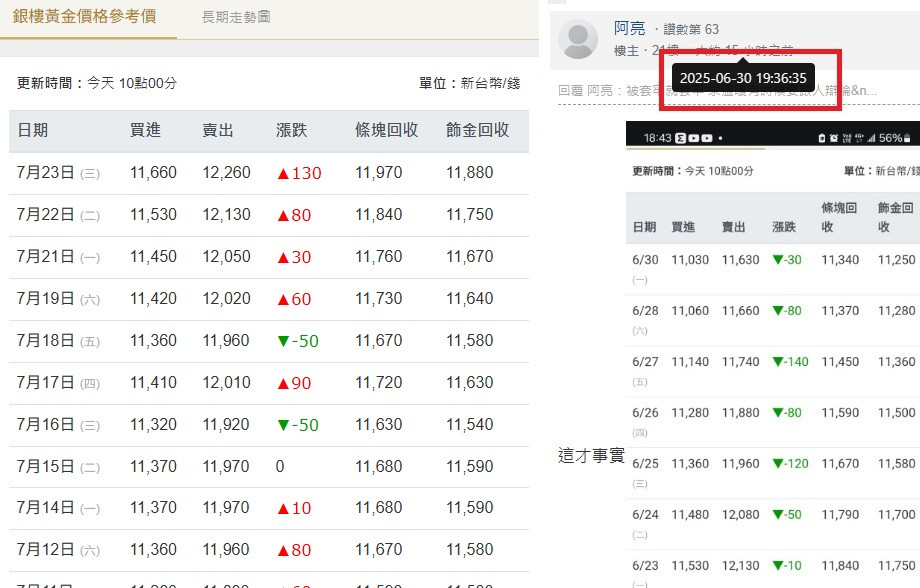Image resolution: width=920 pixels, height=588 pixels.
Task: Click the red ▲130 change on 7月23日
Action: (x=299, y=173)
